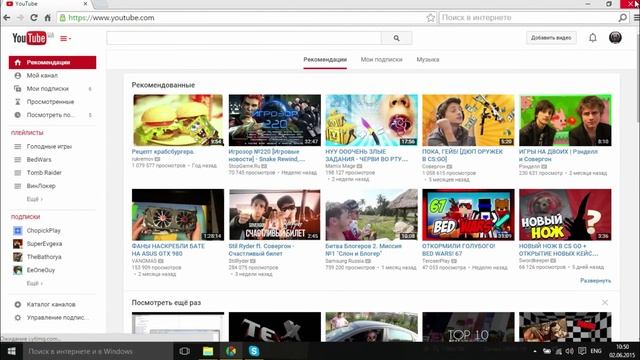Switch ENG input language indicator
Screen dimensions: 640x360
pyautogui.click(x=596, y=351)
